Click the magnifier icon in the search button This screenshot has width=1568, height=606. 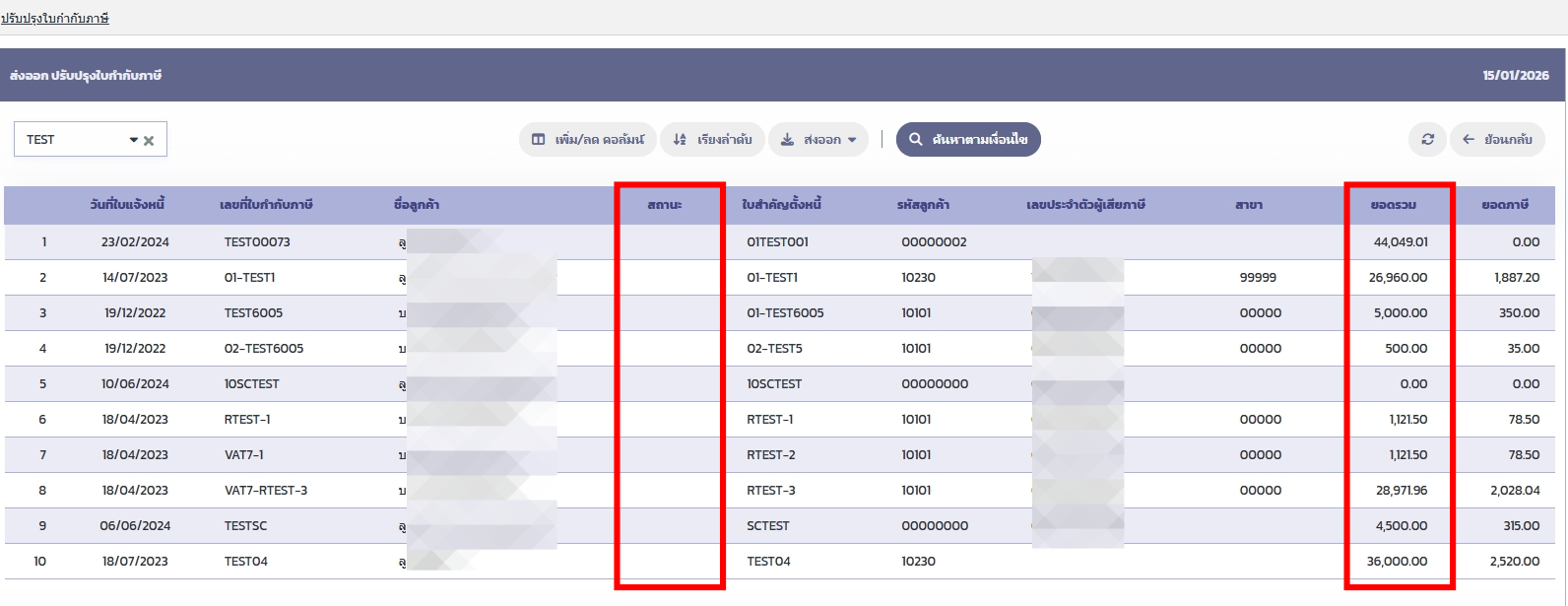tap(916, 140)
